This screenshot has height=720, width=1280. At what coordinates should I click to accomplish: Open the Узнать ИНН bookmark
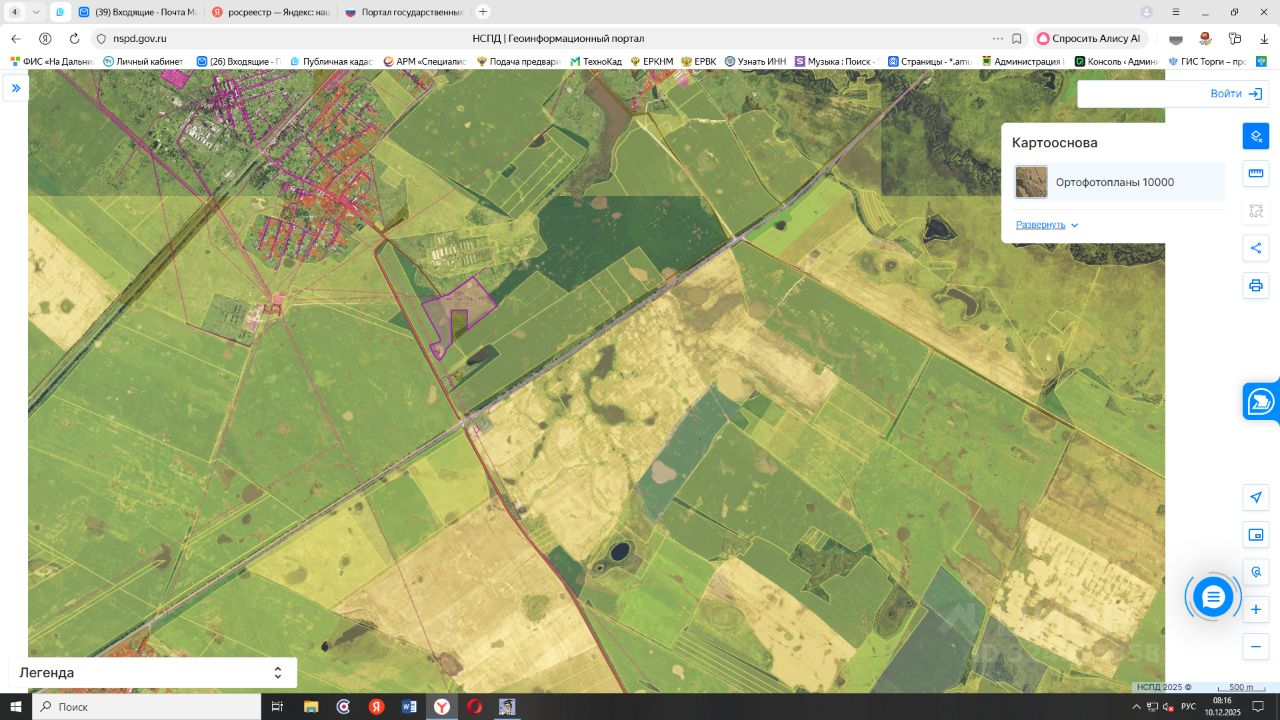[x=756, y=61]
